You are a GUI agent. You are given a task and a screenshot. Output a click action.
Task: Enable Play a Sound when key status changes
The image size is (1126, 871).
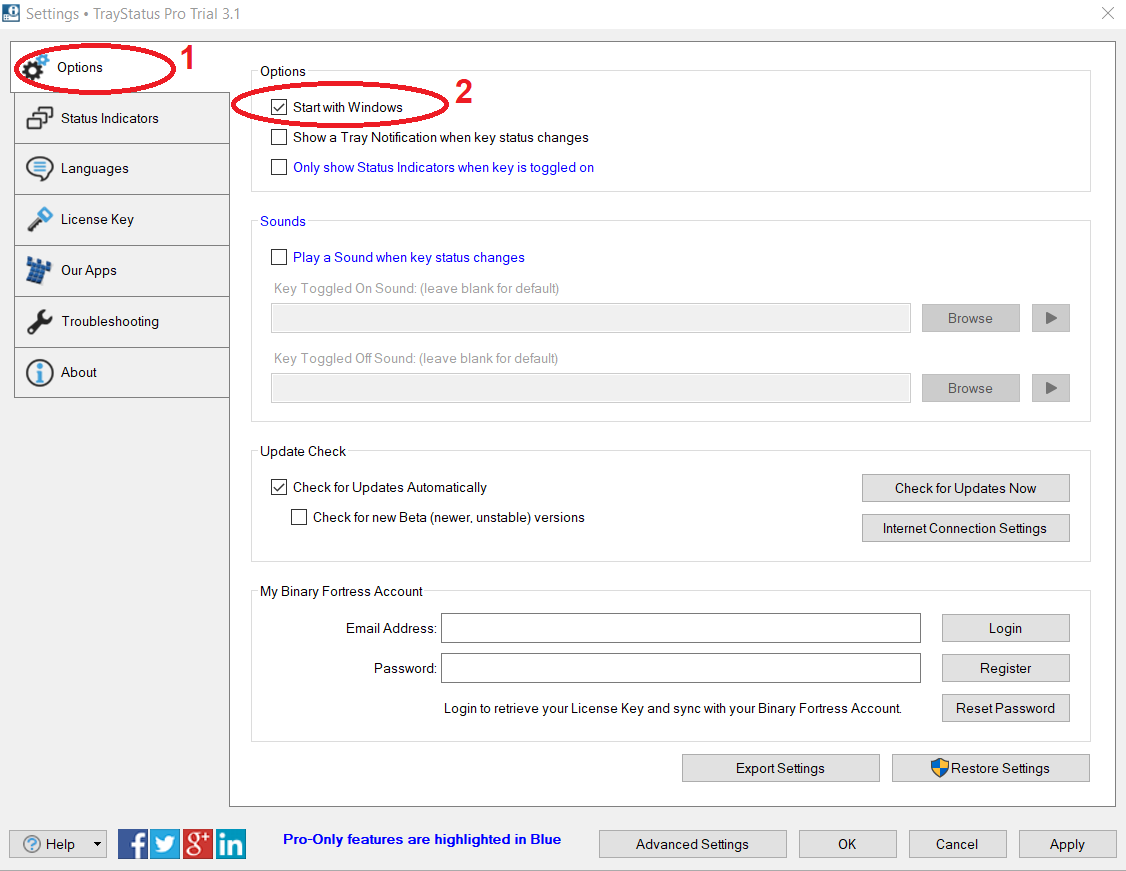[279, 257]
